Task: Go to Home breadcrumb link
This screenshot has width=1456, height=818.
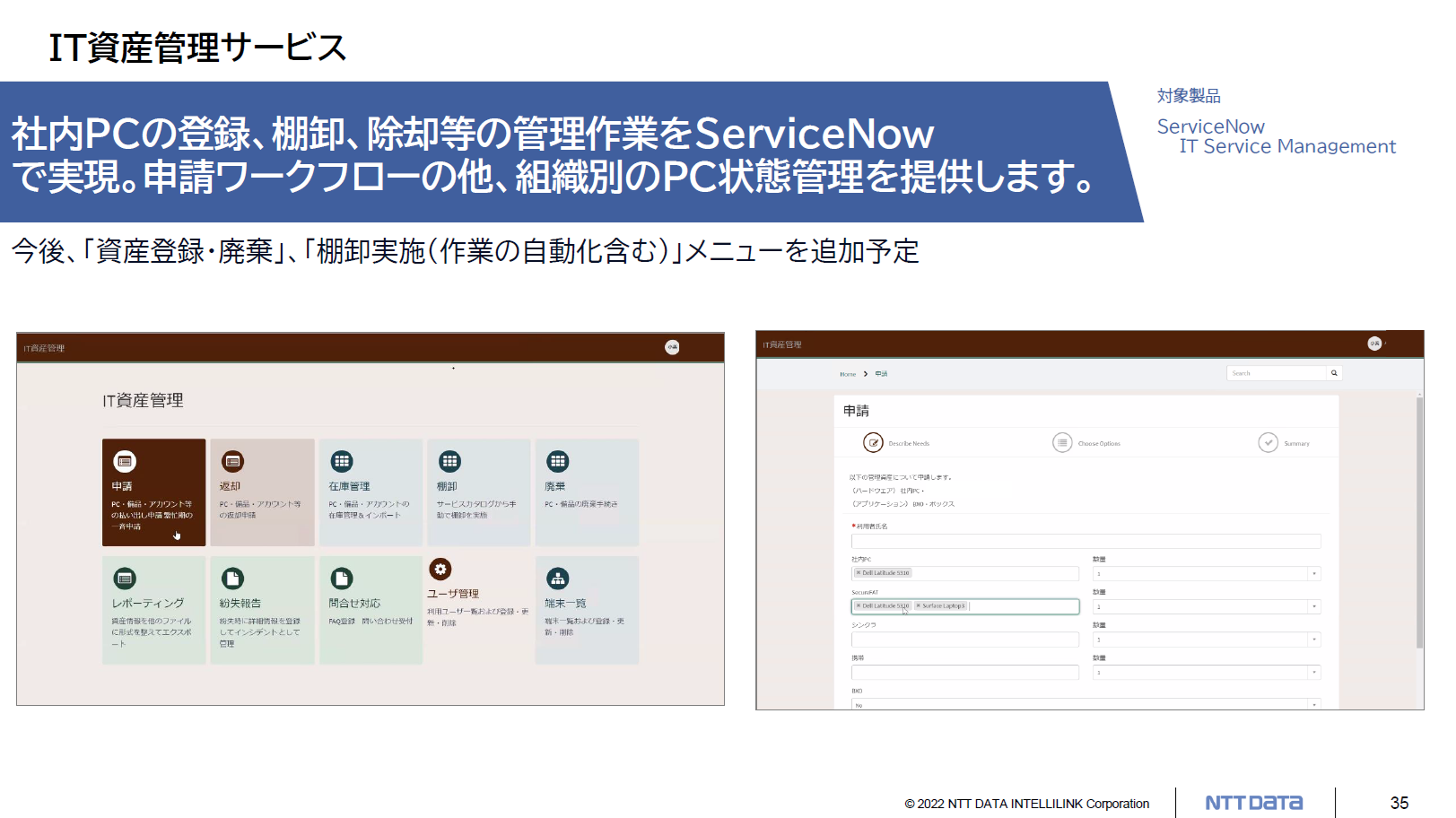Action: (848, 374)
